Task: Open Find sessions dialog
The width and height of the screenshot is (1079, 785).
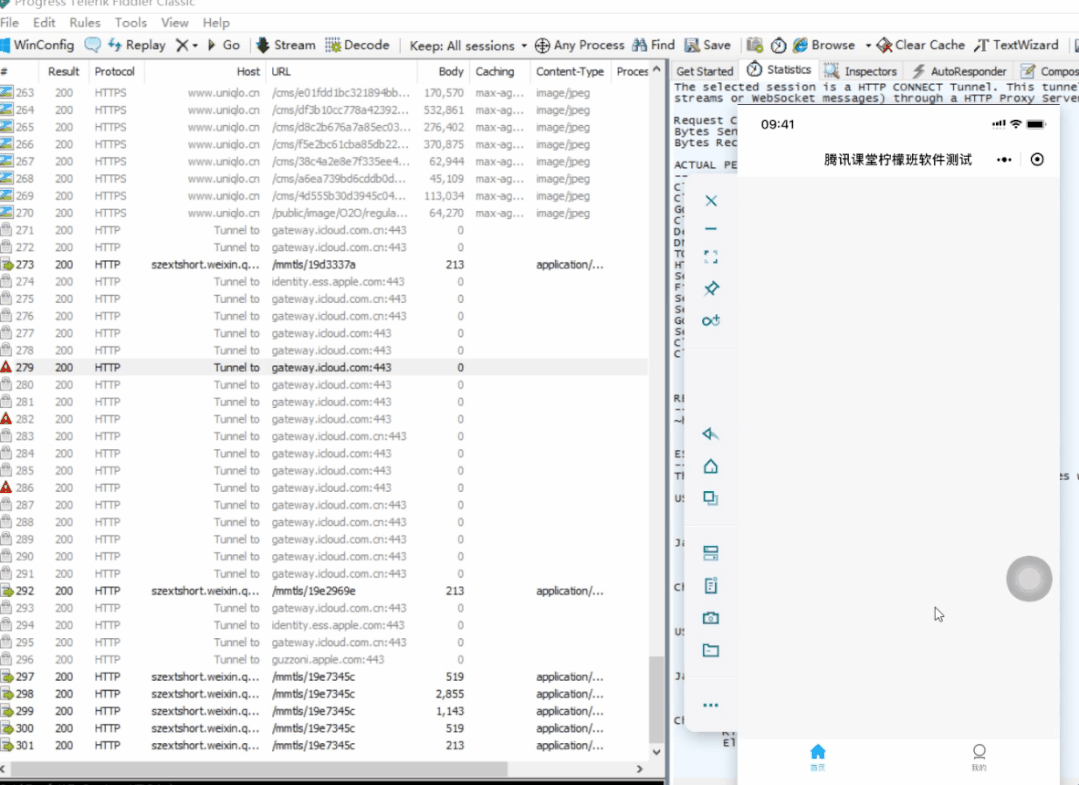Action: tap(653, 45)
